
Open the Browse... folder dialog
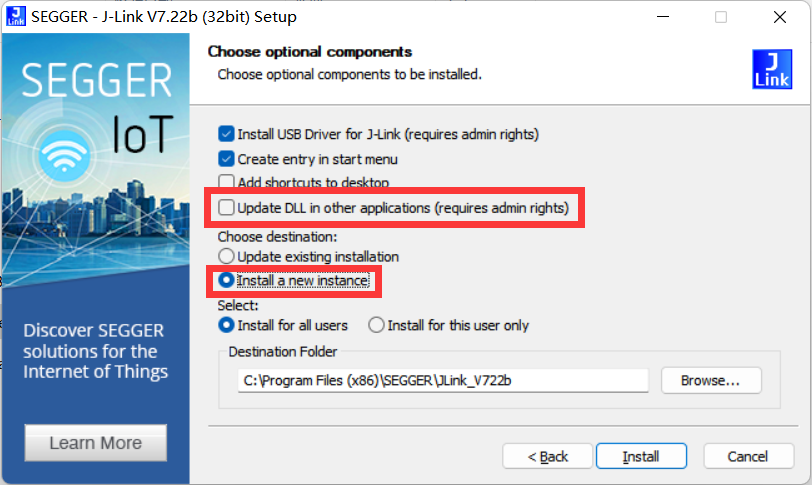pos(711,380)
